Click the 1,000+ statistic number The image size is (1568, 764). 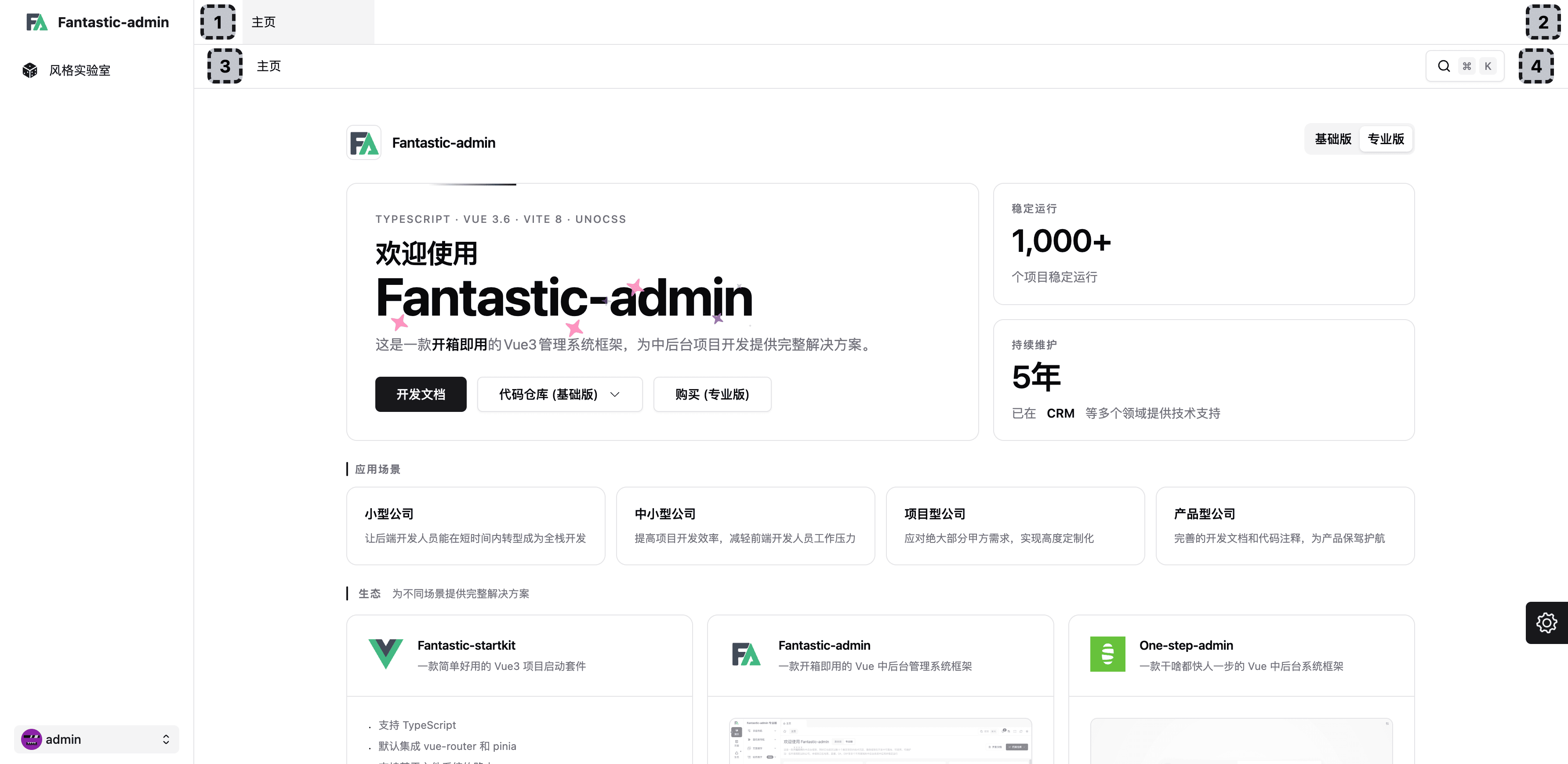pyautogui.click(x=1061, y=242)
